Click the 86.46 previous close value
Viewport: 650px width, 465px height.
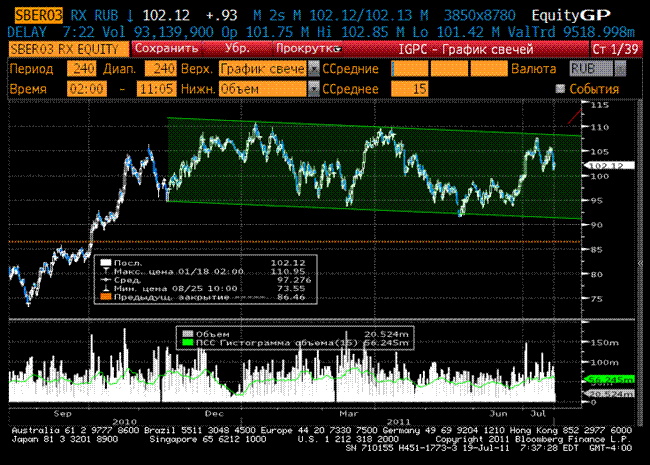pyautogui.click(x=291, y=297)
